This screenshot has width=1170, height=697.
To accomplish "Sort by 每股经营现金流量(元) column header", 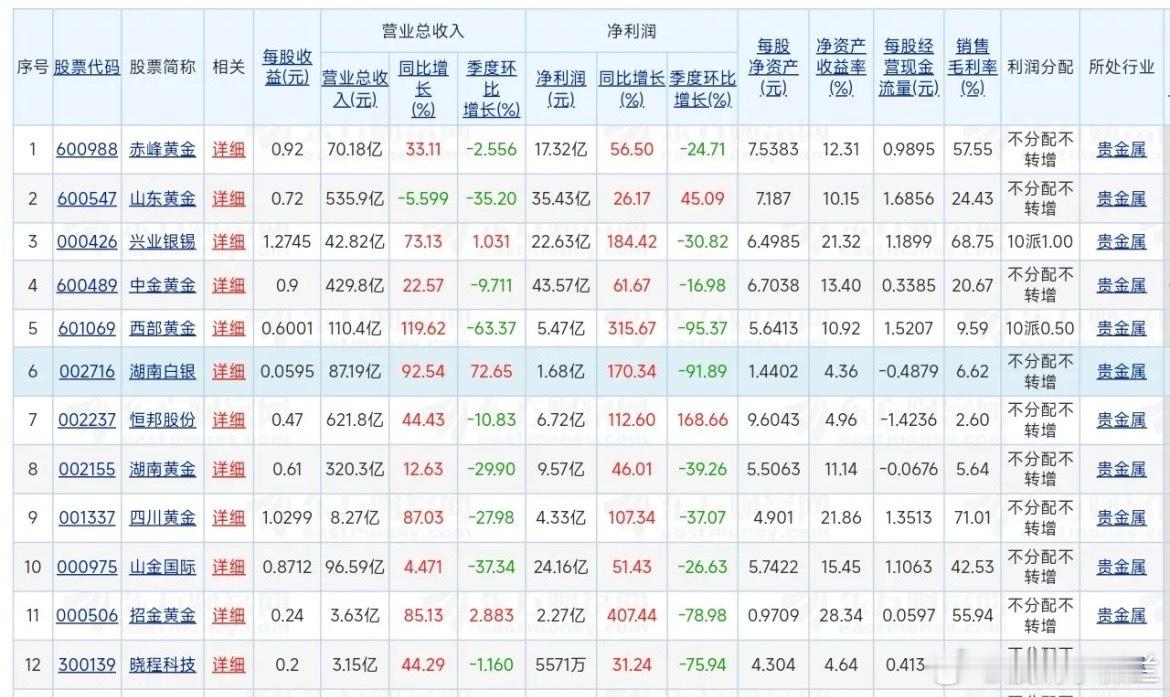I will click(909, 67).
